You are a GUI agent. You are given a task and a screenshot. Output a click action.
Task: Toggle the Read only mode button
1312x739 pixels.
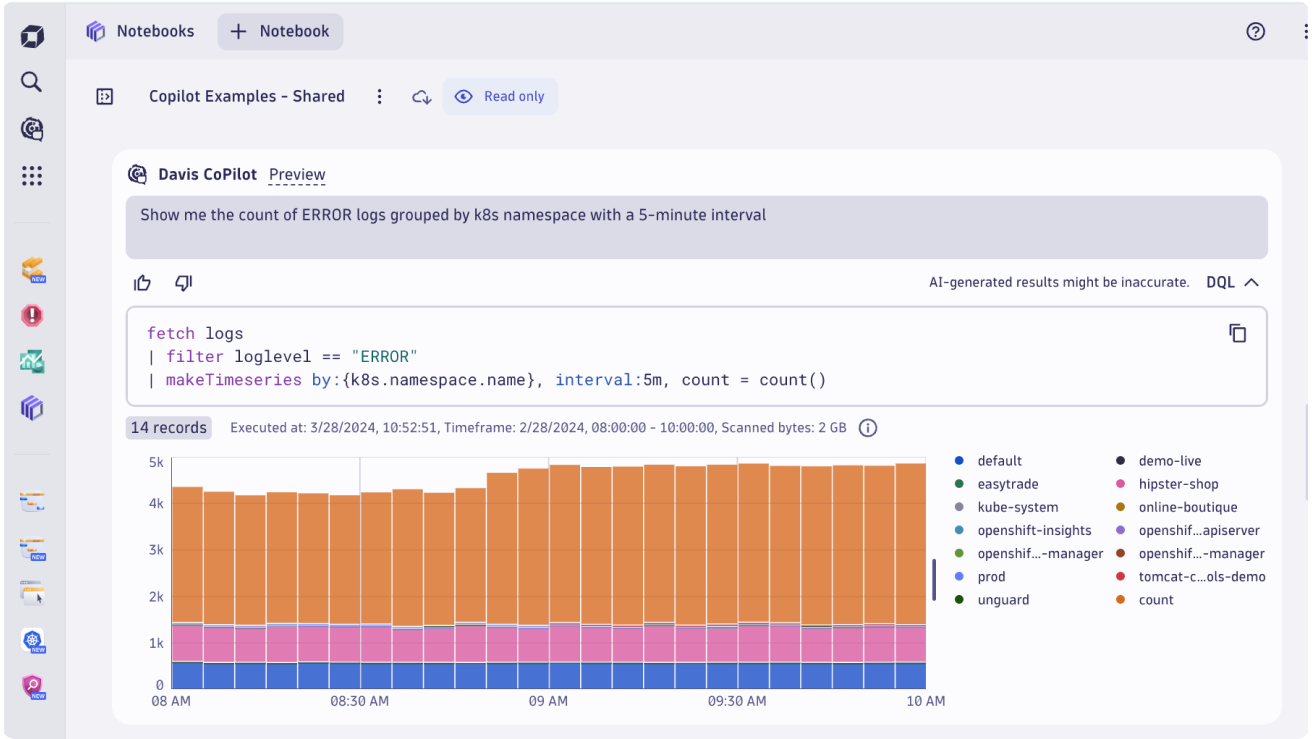(x=501, y=97)
